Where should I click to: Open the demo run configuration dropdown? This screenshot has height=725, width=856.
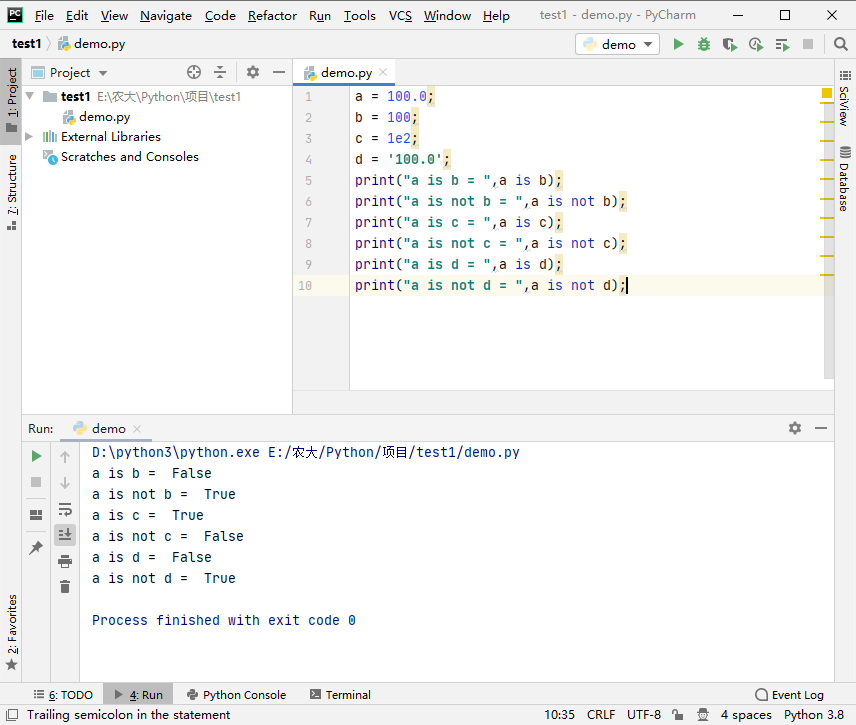618,44
